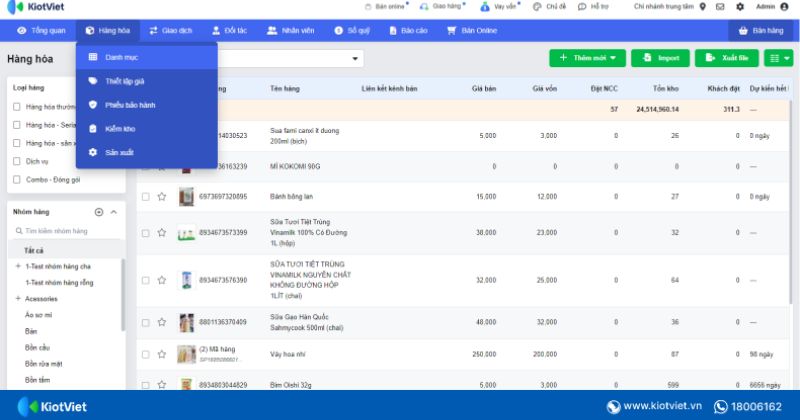This screenshot has height=420, width=800.
Task: Select the Áo sơ mi group
Action: pos(38,315)
